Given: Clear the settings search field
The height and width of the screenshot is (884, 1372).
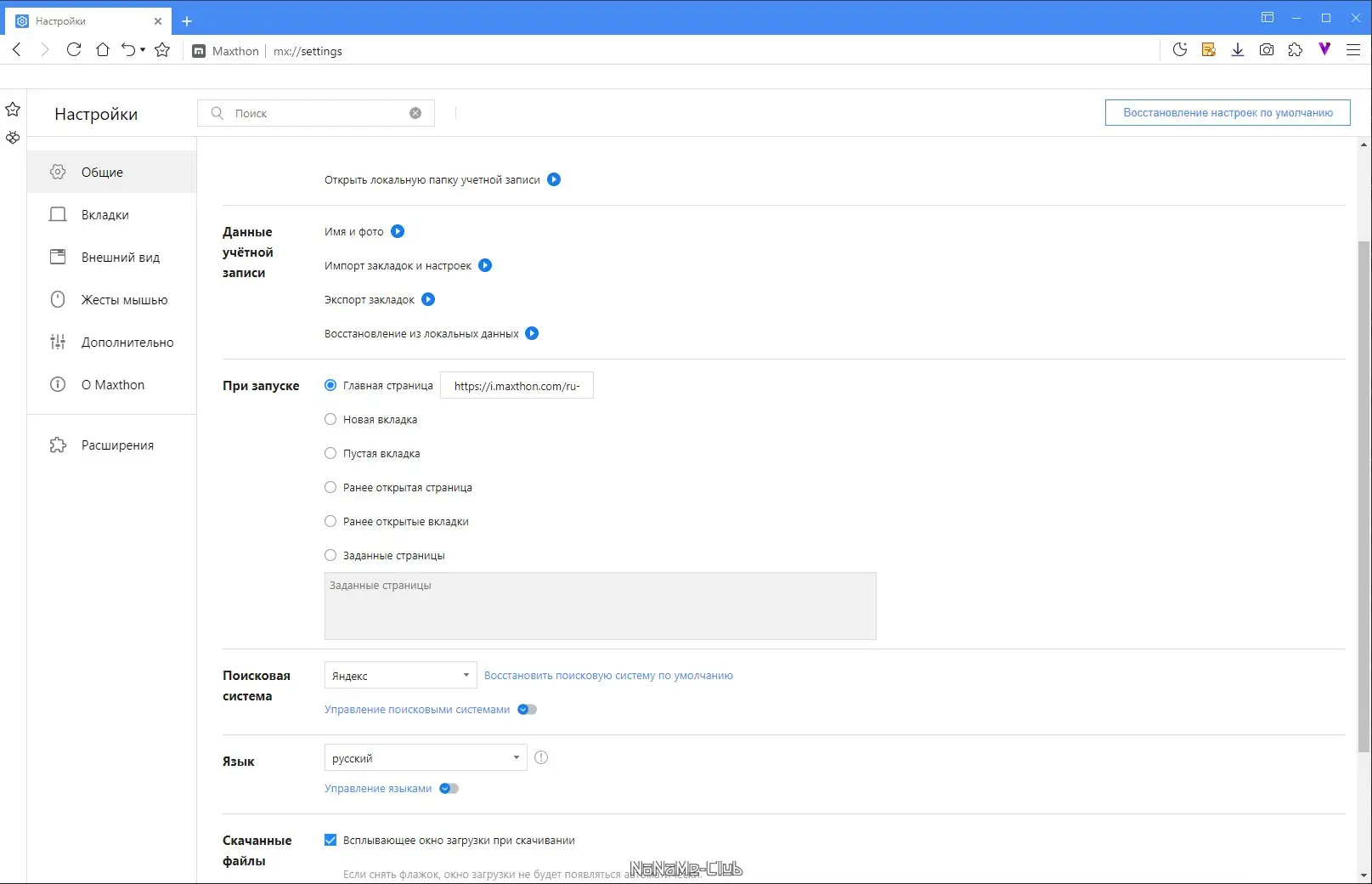Looking at the screenshot, I should point(415,113).
